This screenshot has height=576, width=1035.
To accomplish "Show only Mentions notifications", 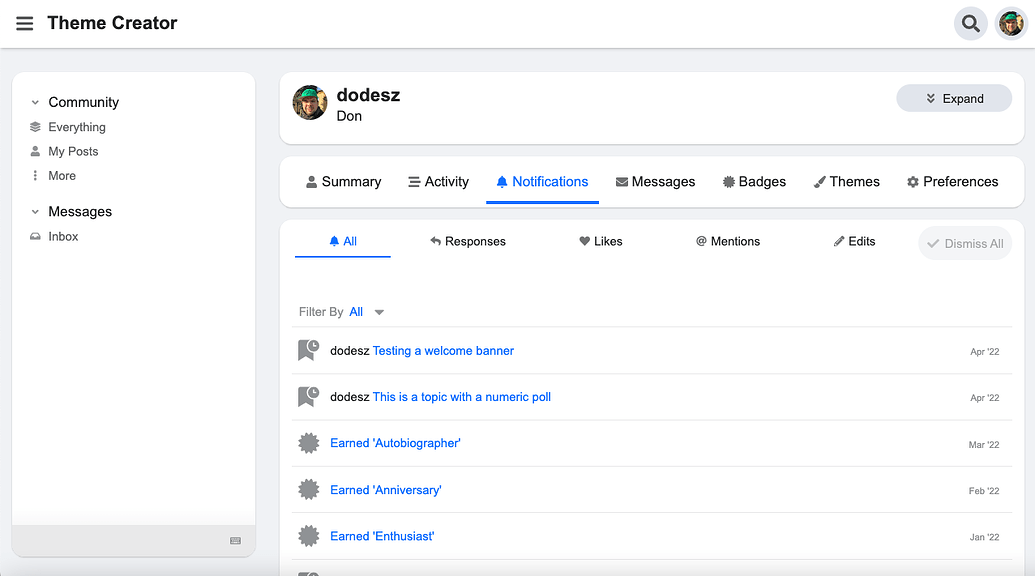I will [728, 241].
